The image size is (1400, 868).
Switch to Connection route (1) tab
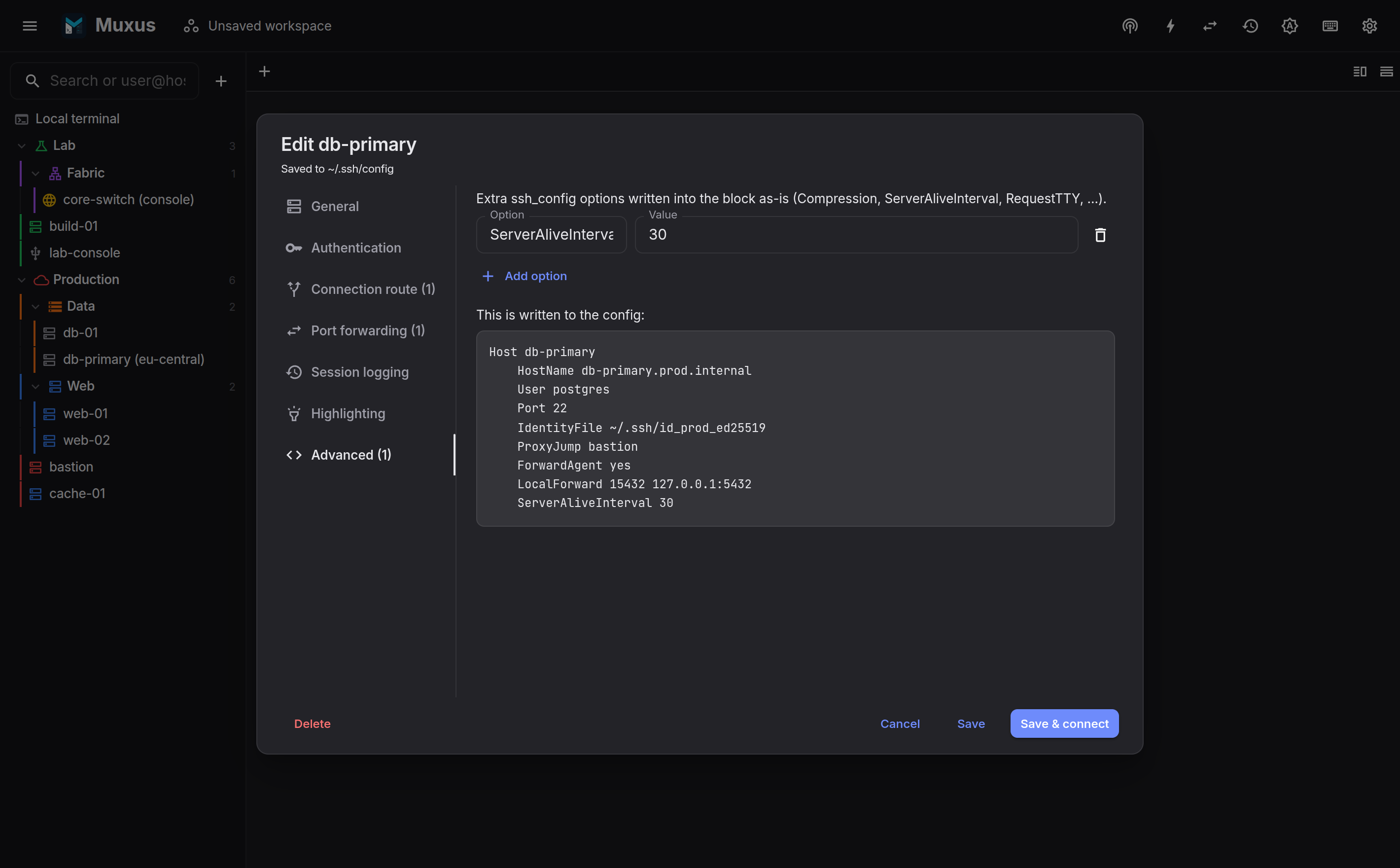point(367,289)
